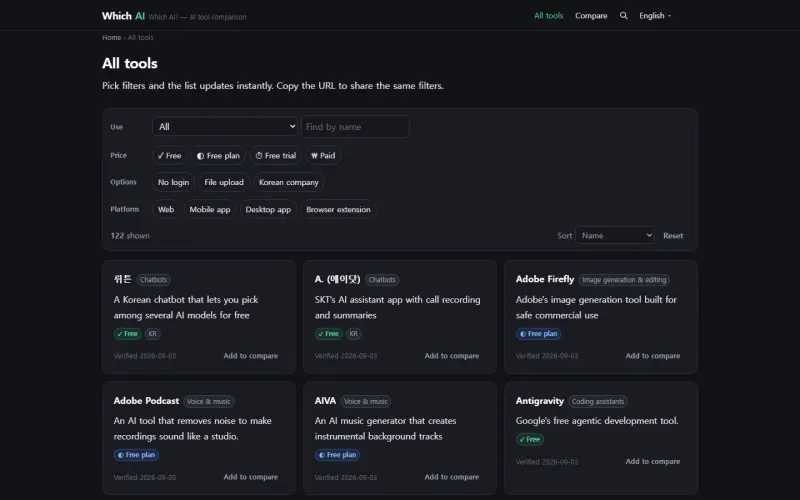
Task: Open the Compare nav item
Action: click(591, 16)
